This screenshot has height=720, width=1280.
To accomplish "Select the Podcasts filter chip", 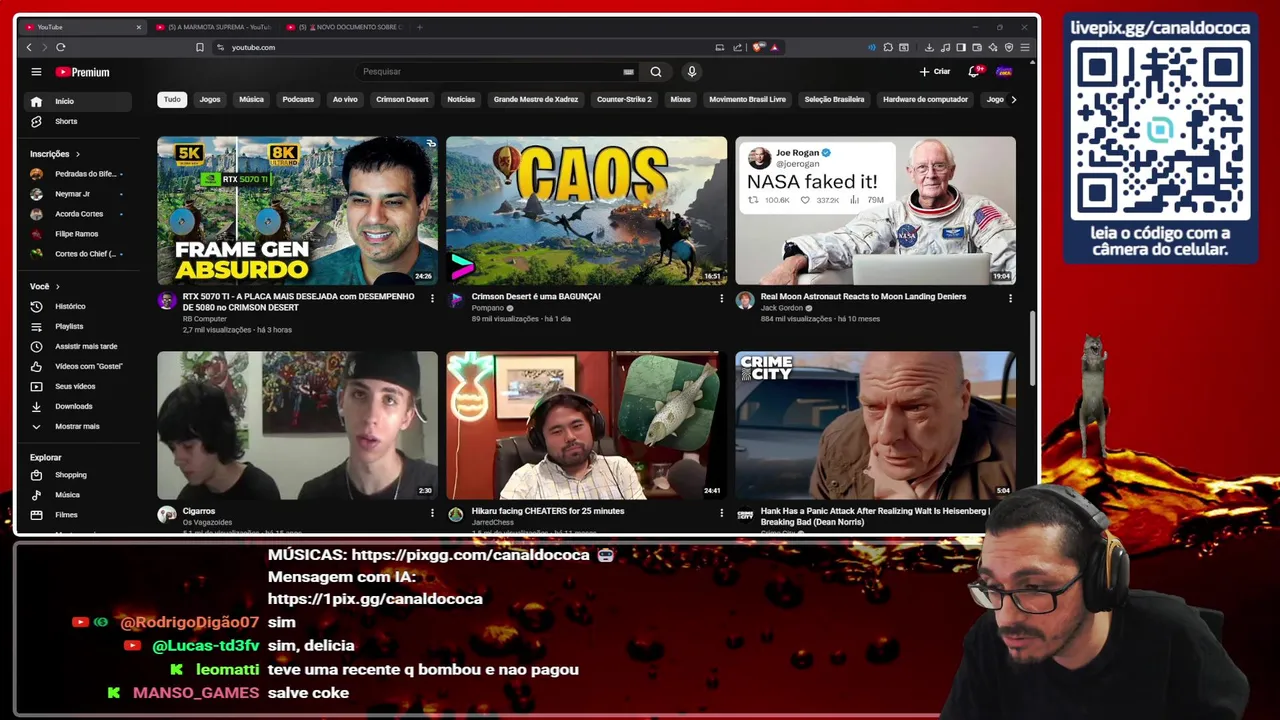I will (298, 99).
